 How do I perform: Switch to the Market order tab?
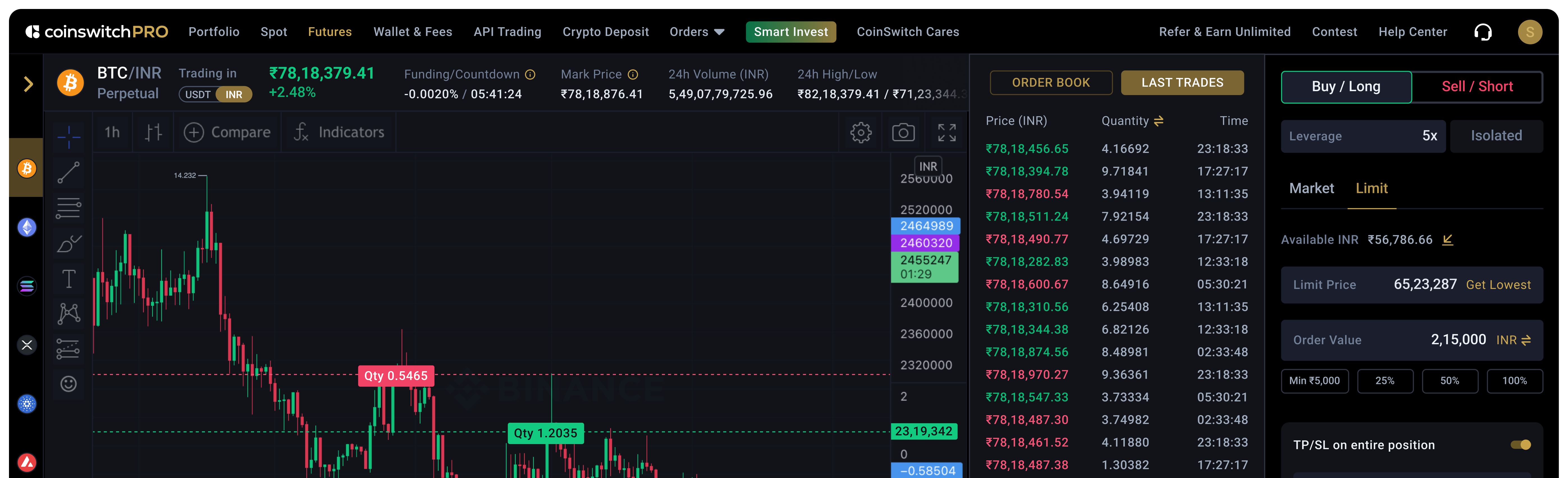1311,189
